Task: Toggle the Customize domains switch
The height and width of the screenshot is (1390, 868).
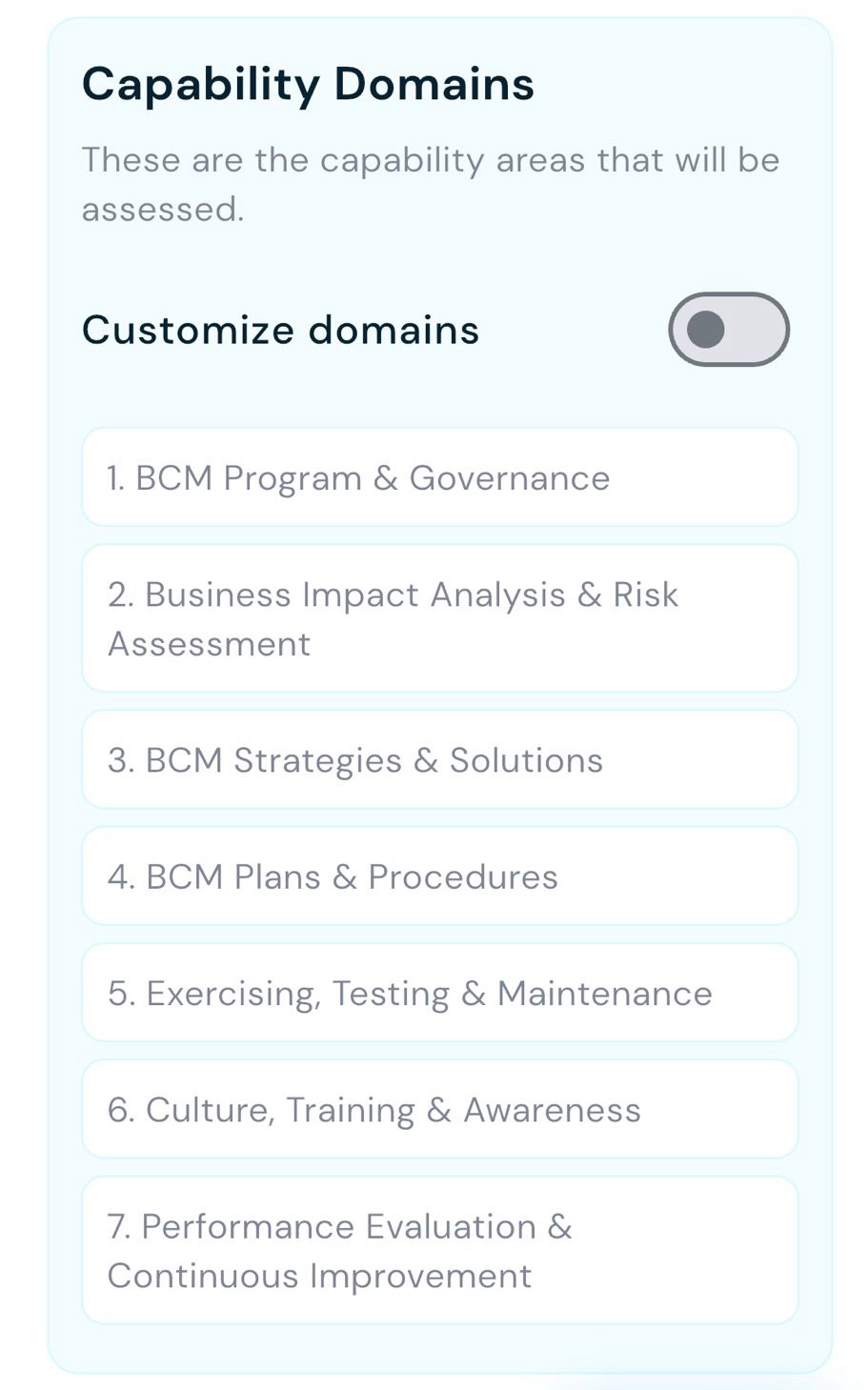Action: pyautogui.click(x=729, y=330)
